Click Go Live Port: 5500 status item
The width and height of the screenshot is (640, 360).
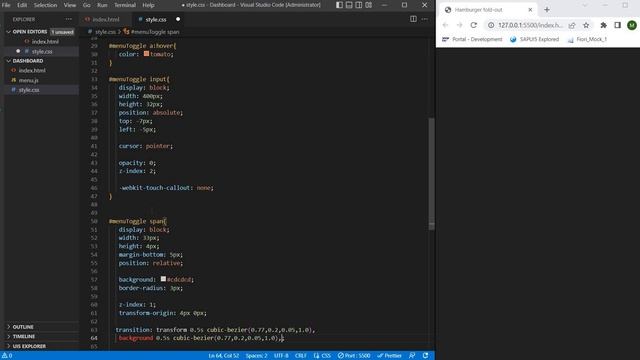click(354, 356)
